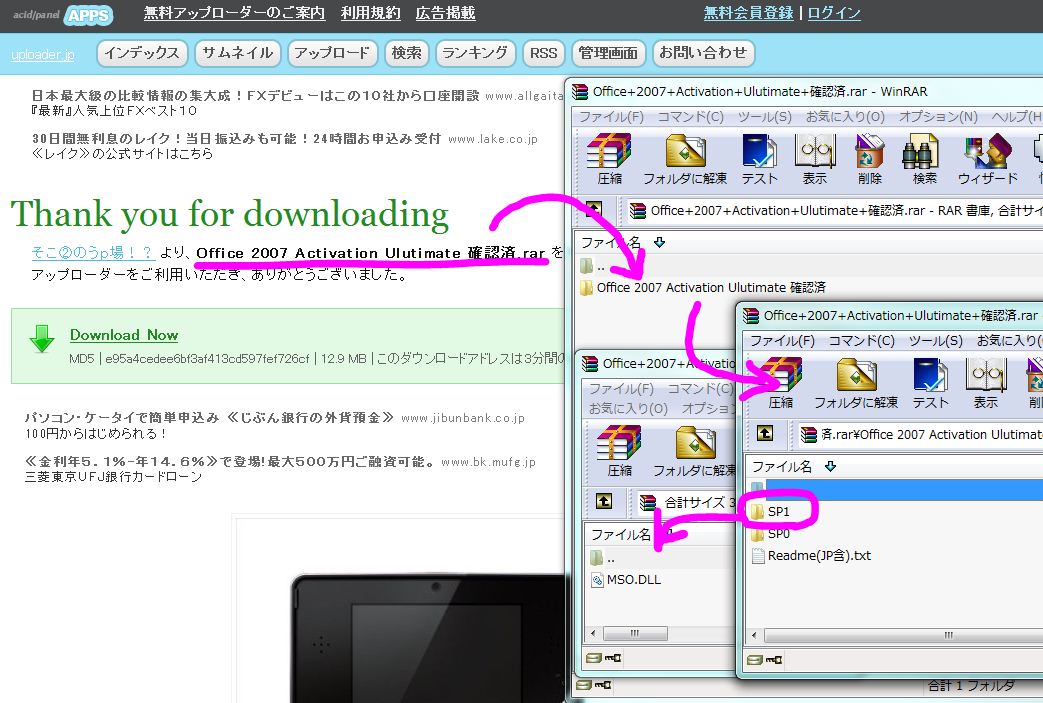Open コマンド(C) menu in the top WinRAR window
Image resolution: width=1043 pixels, height=703 pixels.
(x=690, y=116)
